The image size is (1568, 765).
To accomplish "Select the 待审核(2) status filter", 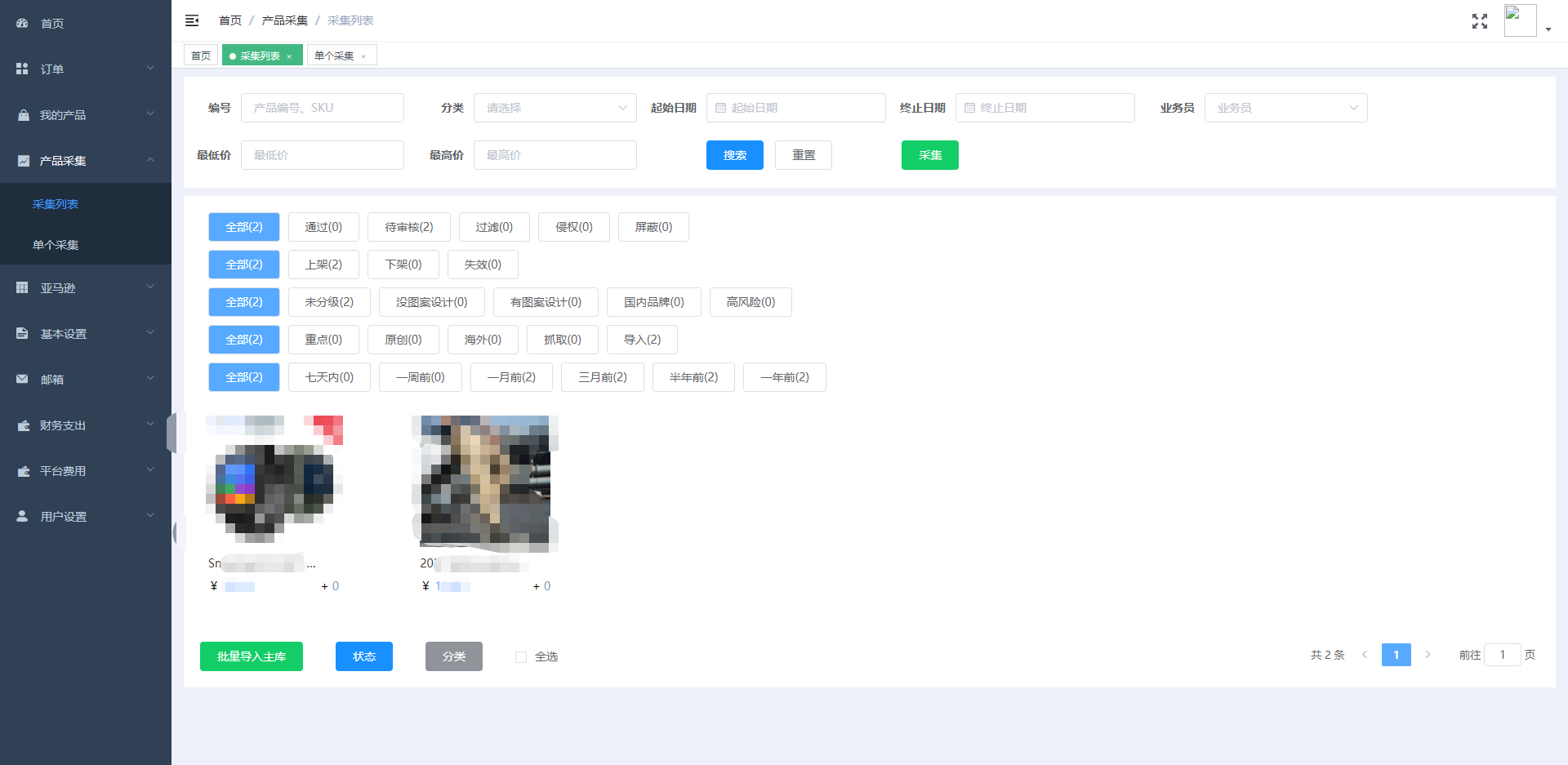I will tap(408, 227).
